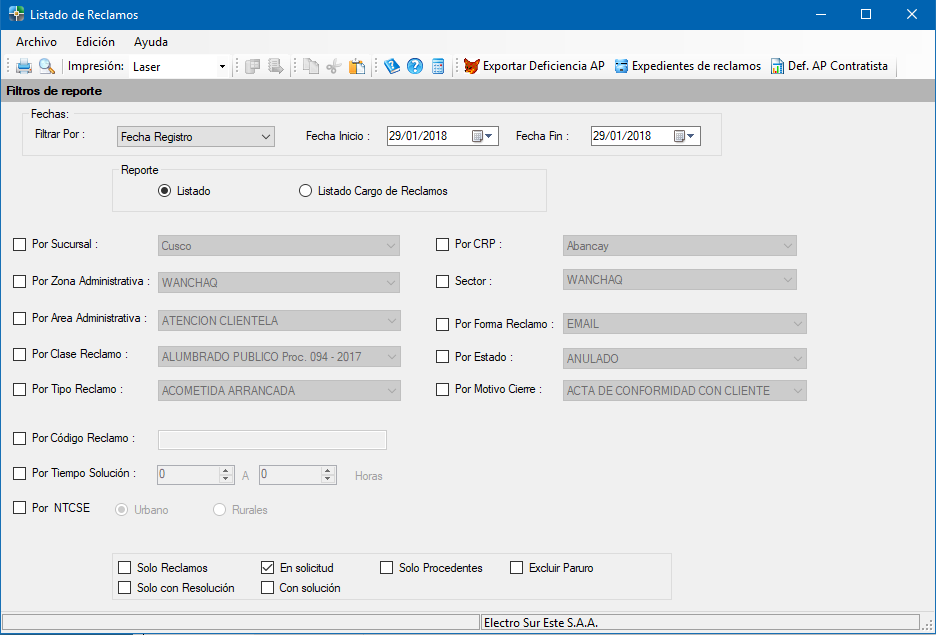
Task: Uncheck the En solicitud checkbox
Action: (x=267, y=568)
